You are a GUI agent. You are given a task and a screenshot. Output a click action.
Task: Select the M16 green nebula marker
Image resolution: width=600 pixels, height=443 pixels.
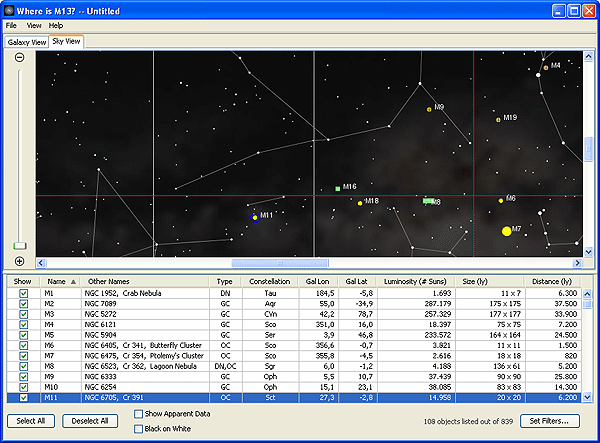click(x=338, y=189)
